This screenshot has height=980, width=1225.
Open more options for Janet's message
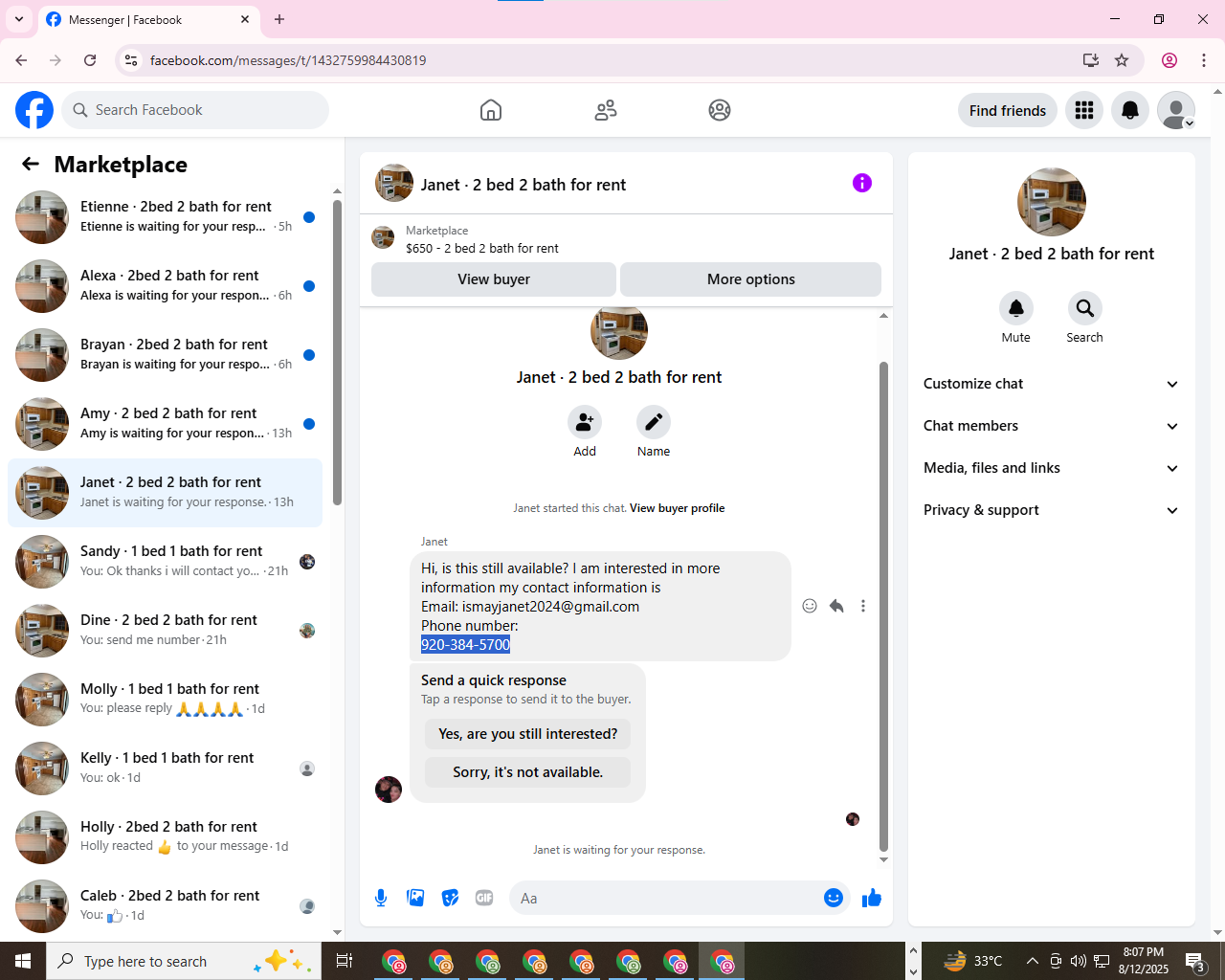tap(863, 606)
